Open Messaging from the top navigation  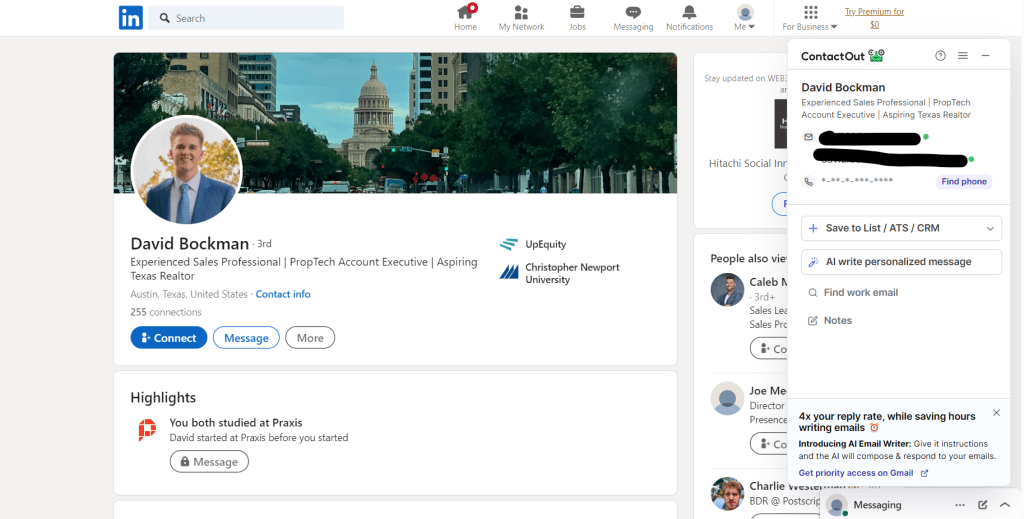632,13
